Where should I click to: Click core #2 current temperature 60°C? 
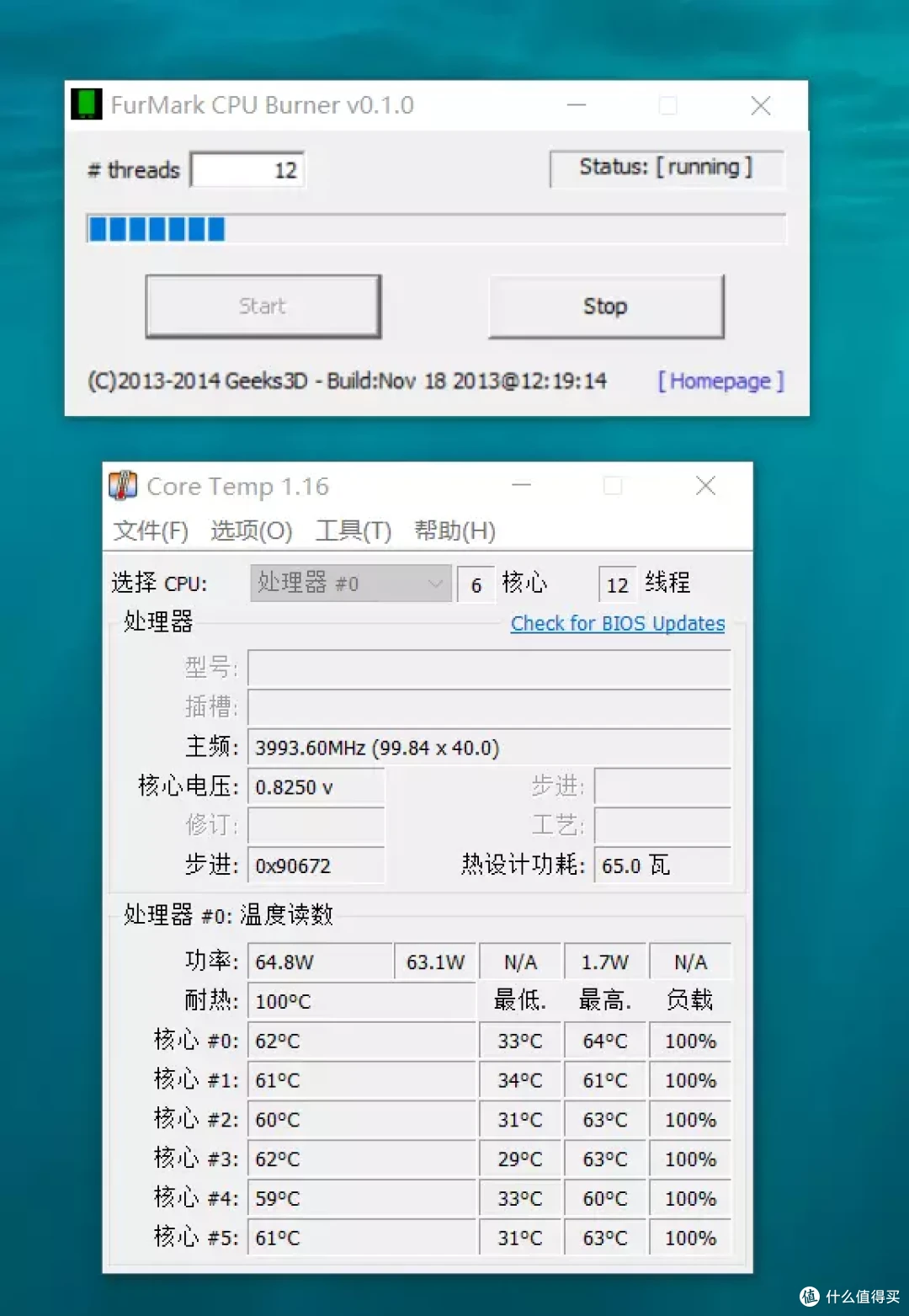tap(362, 1120)
